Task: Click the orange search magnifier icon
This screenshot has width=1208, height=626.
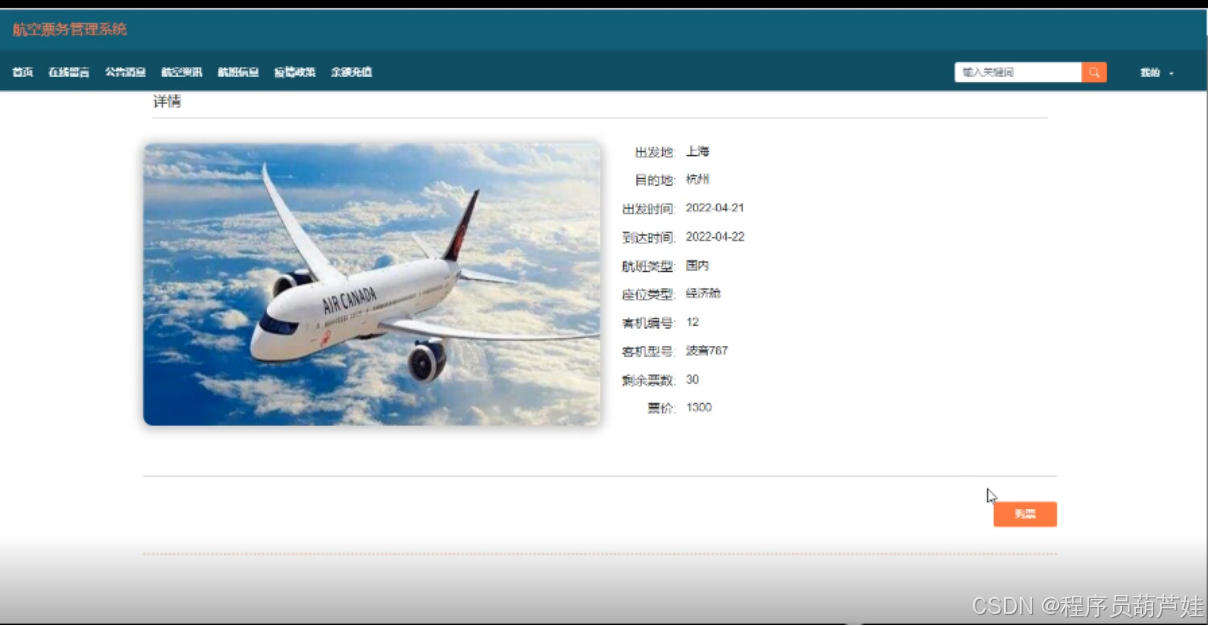Action: (1093, 71)
